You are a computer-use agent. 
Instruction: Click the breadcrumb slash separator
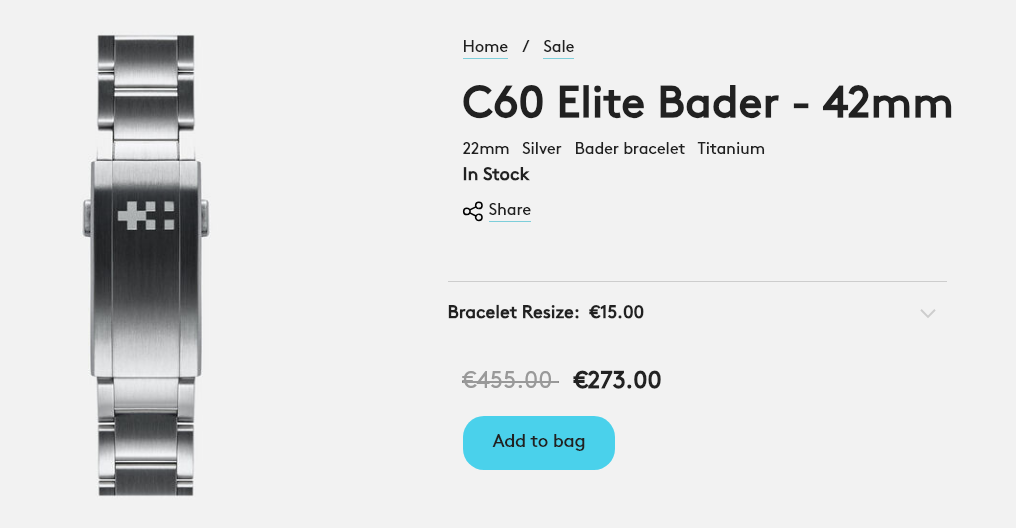tap(525, 47)
